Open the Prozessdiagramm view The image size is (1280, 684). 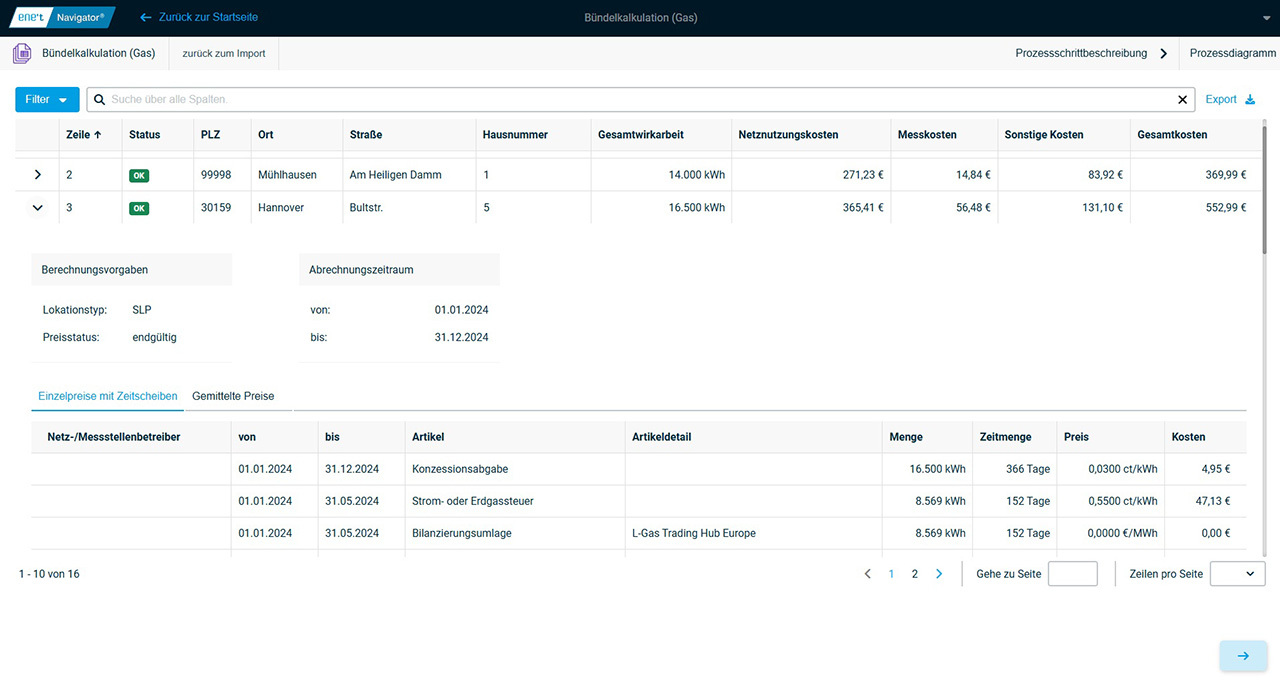click(x=1232, y=53)
